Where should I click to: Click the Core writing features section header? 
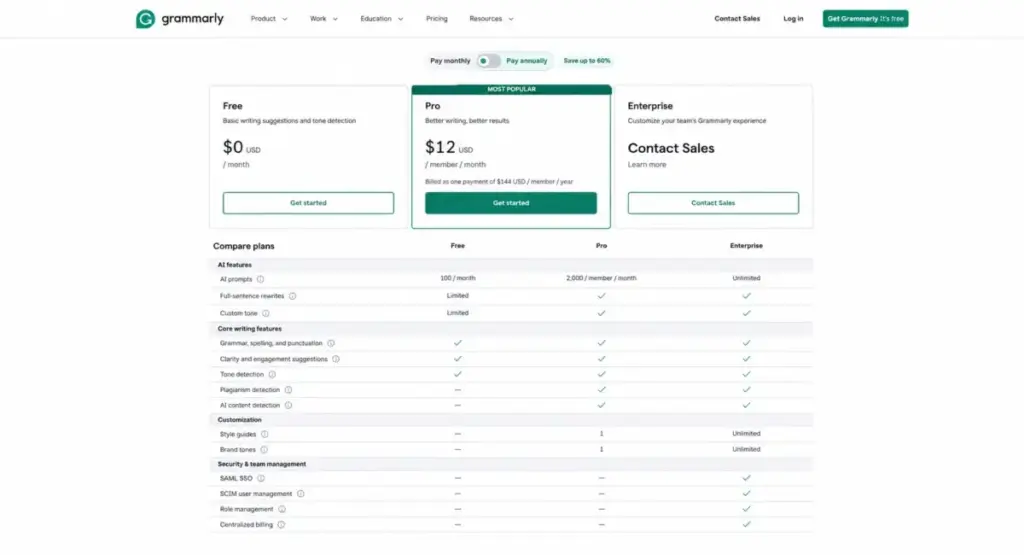tap(249, 329)
